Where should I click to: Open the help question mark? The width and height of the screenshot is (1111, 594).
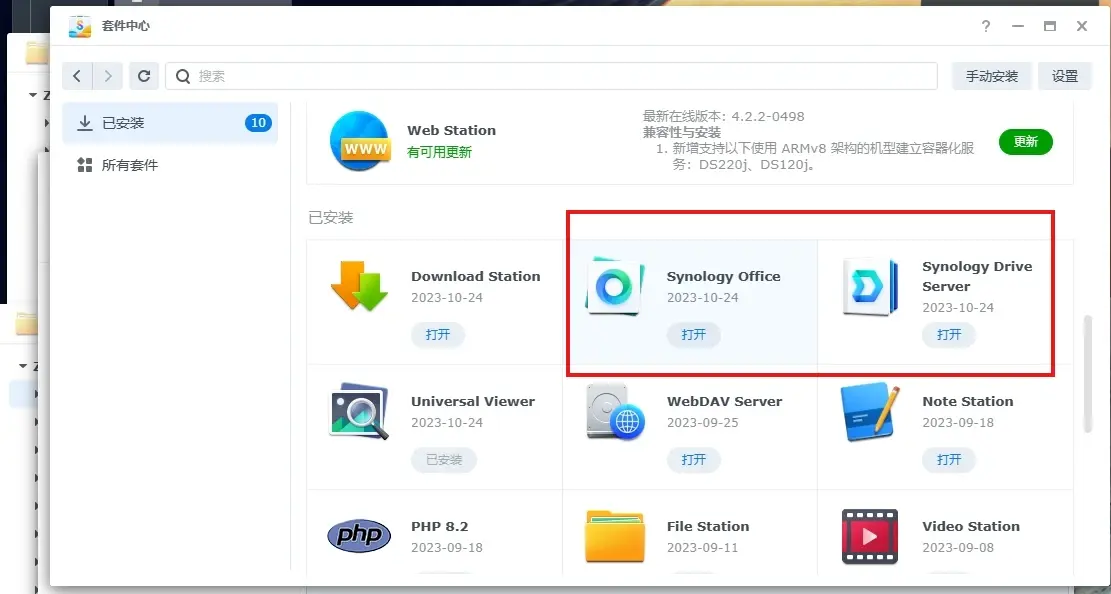coord(986,26)
